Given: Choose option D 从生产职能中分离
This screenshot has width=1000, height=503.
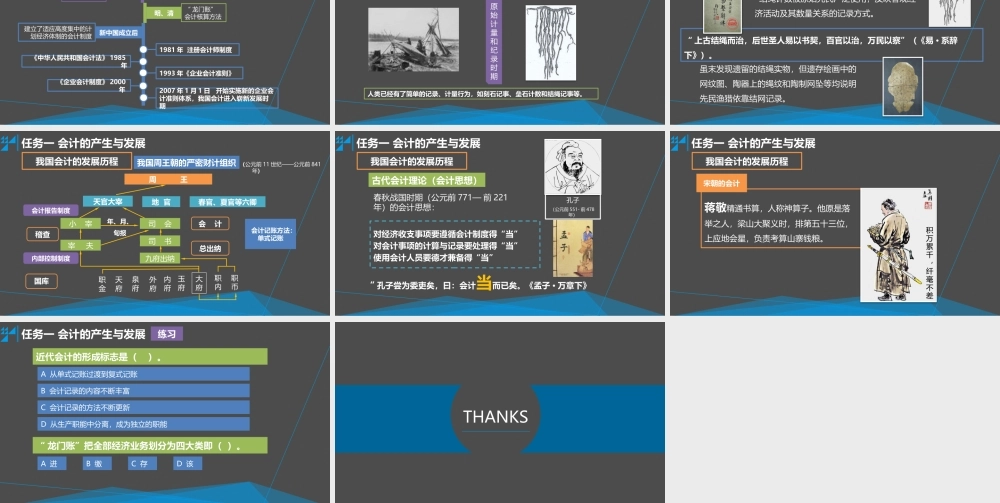Looking at the screenshot, I should tap(143, 424).
